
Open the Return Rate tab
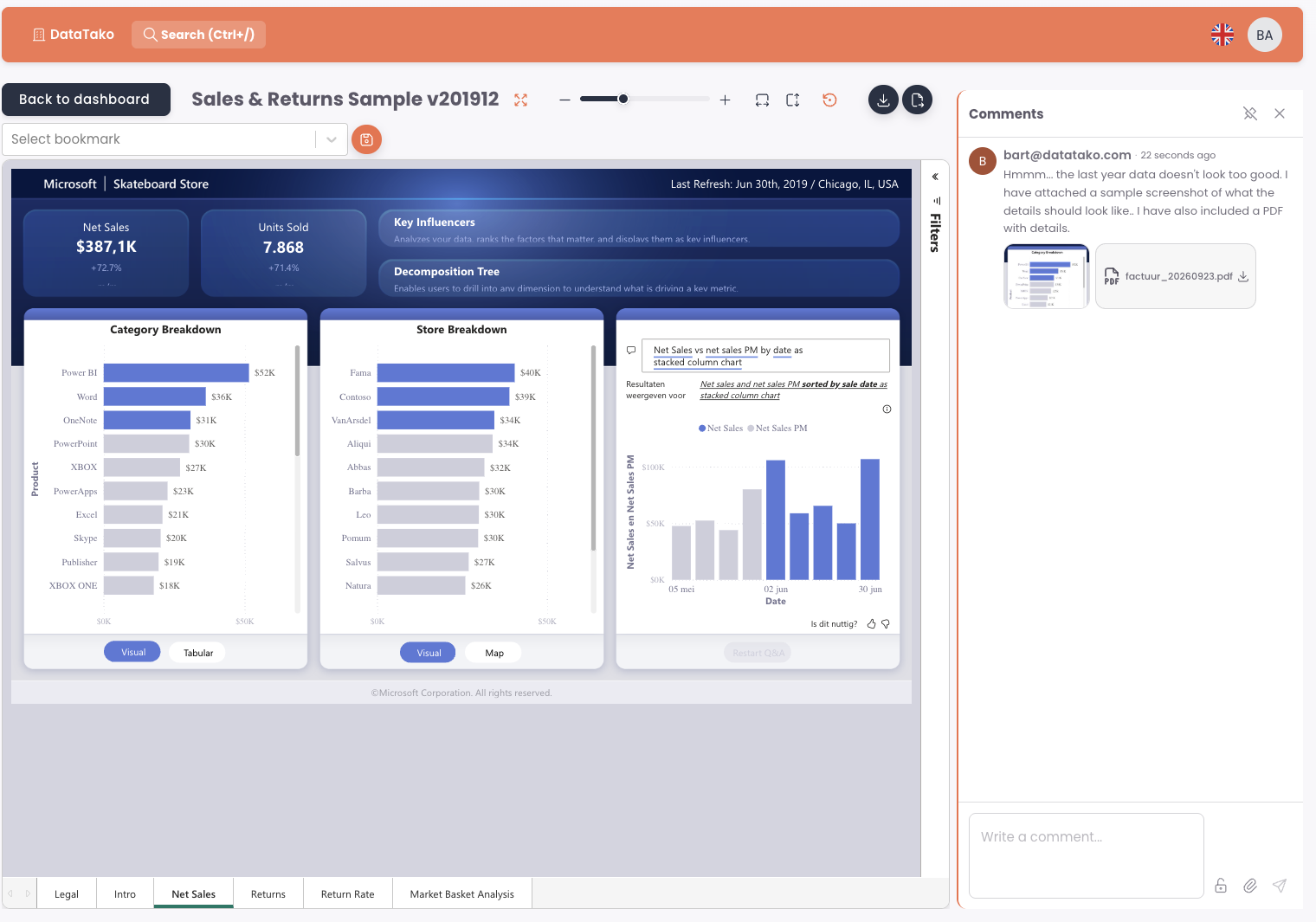(348, 894)
